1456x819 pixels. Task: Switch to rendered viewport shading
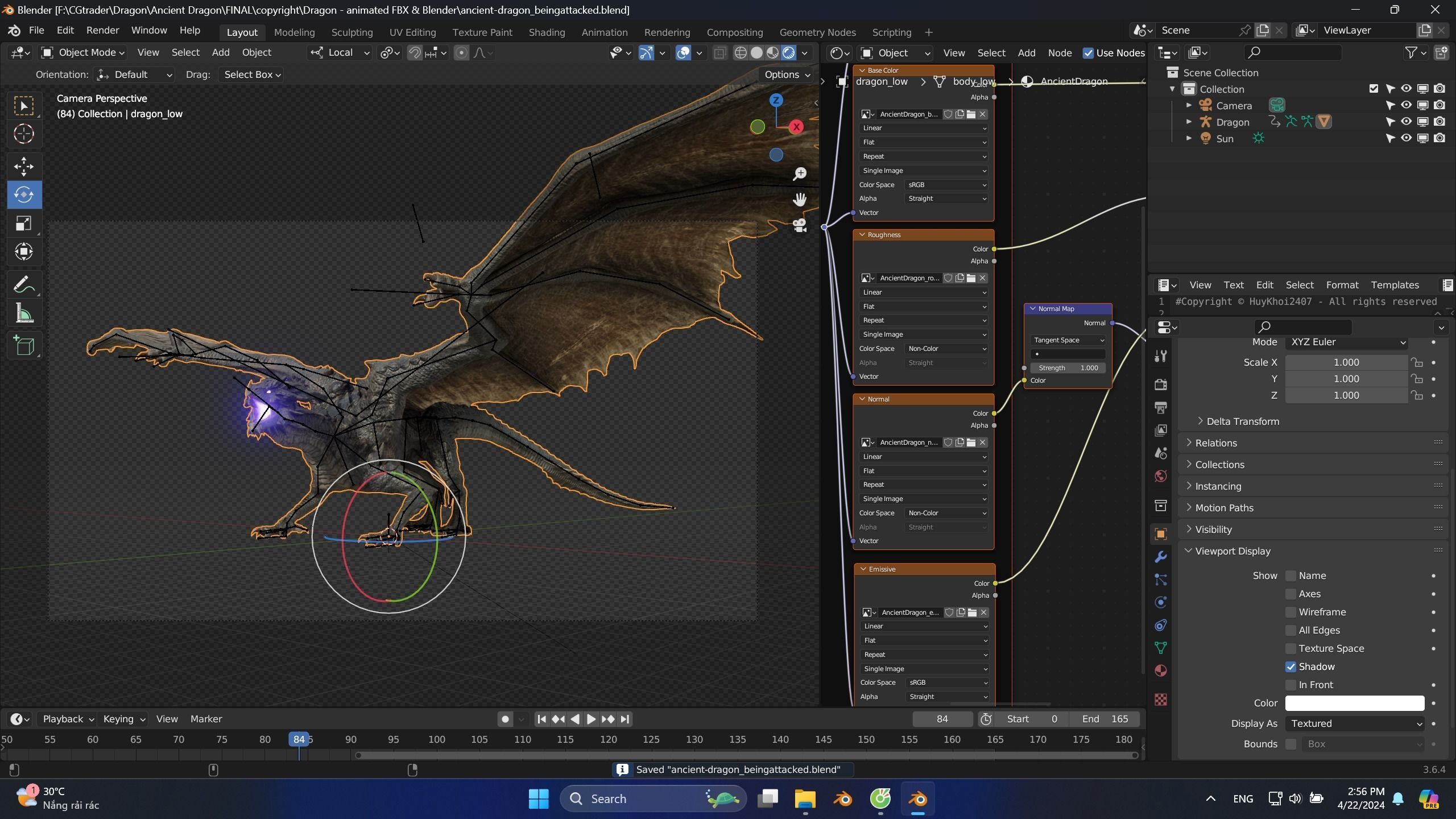(789, 53)
